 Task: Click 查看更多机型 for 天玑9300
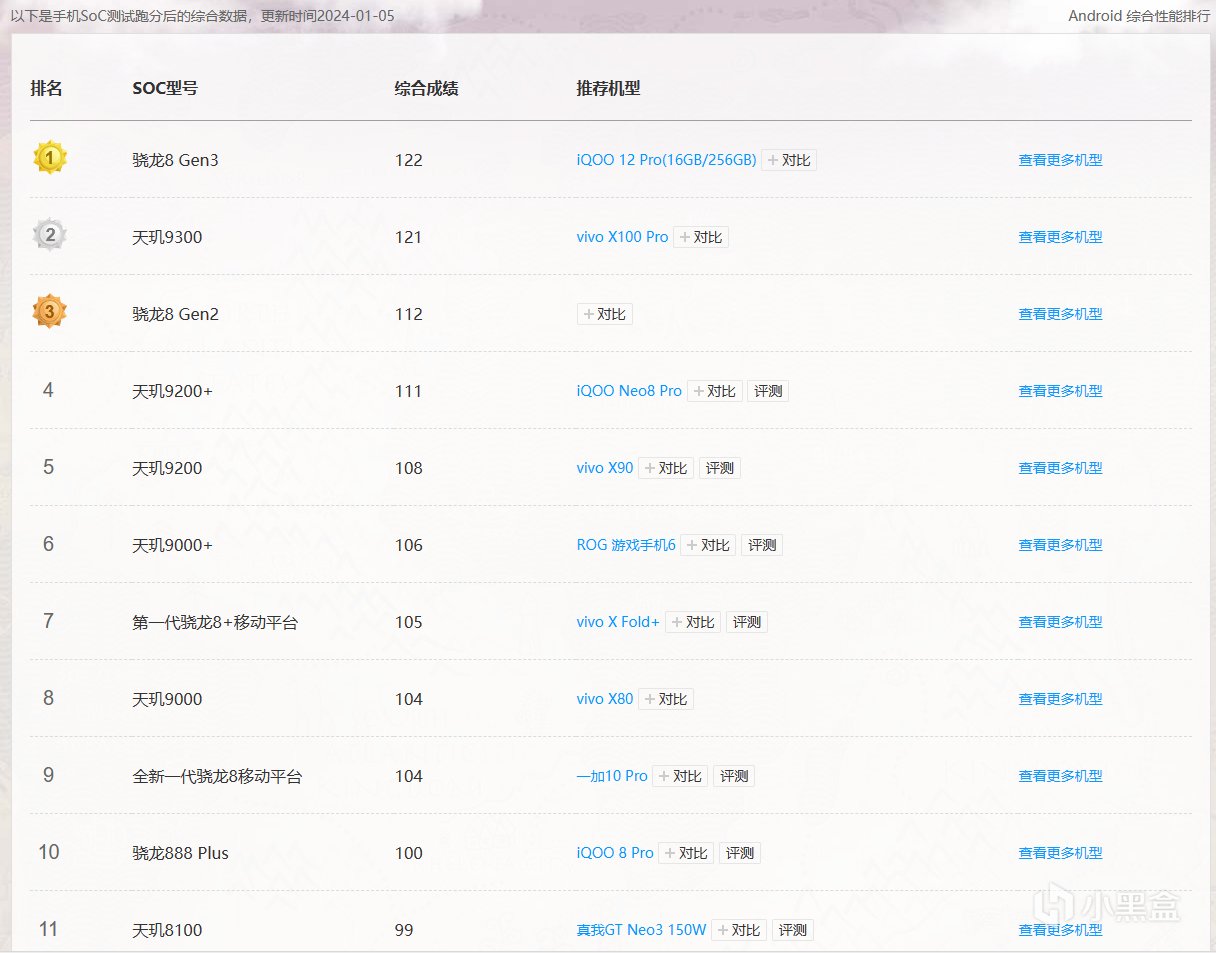[1060, 237]
